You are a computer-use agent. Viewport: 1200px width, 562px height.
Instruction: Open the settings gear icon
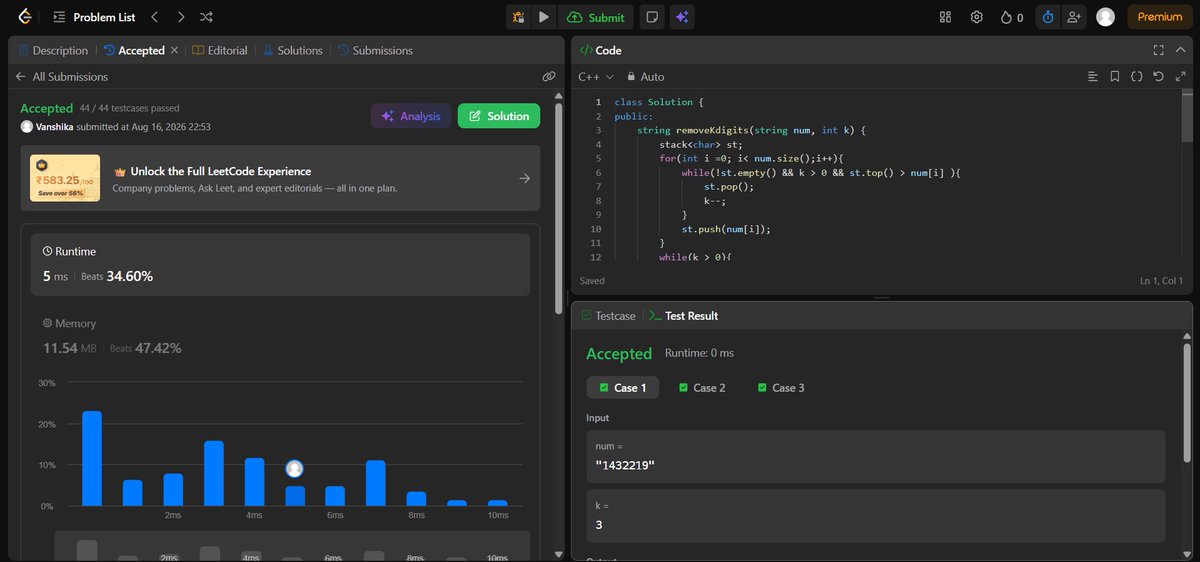coord(977,17)
